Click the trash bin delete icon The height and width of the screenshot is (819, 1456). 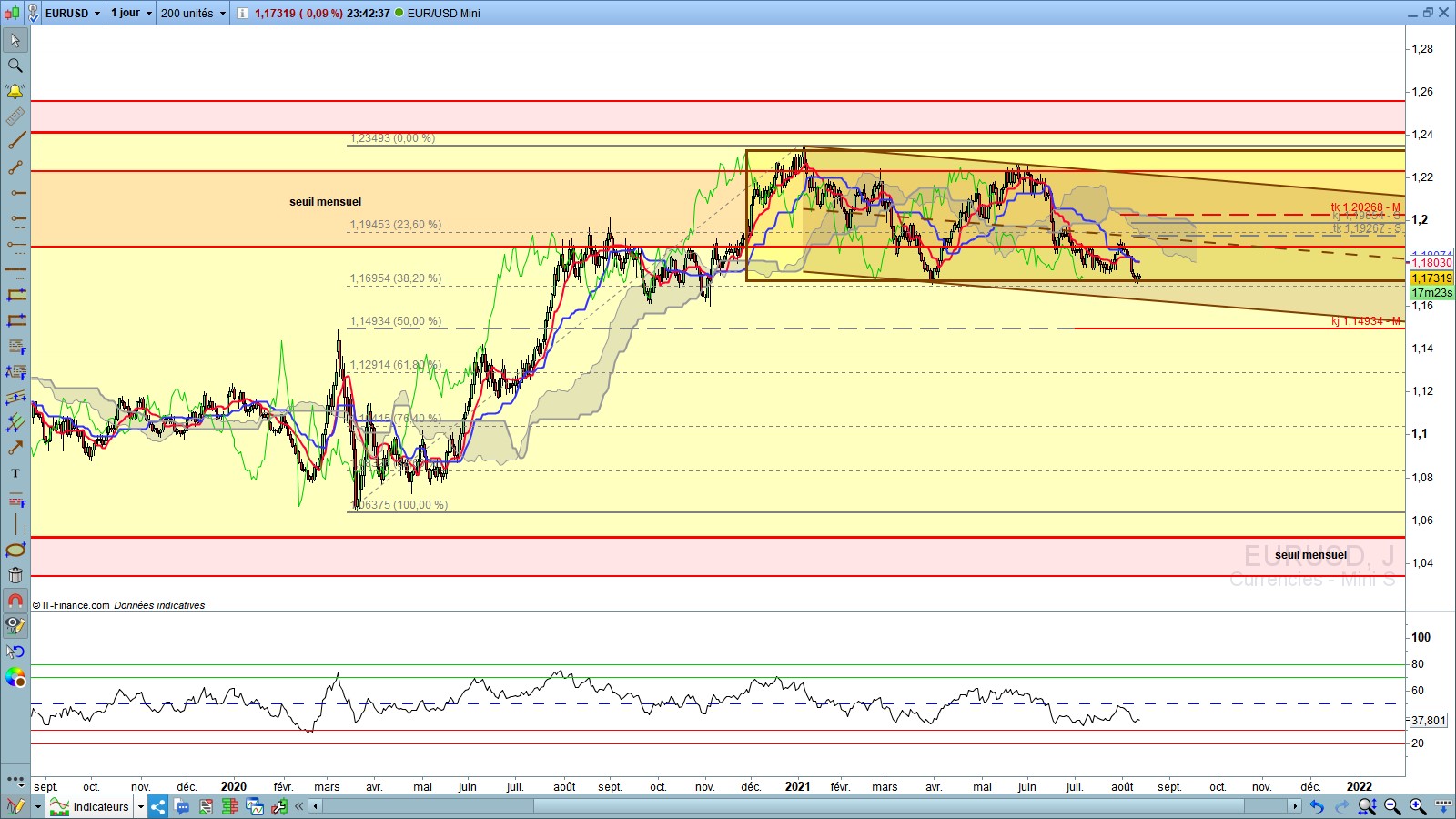(15, 575)
